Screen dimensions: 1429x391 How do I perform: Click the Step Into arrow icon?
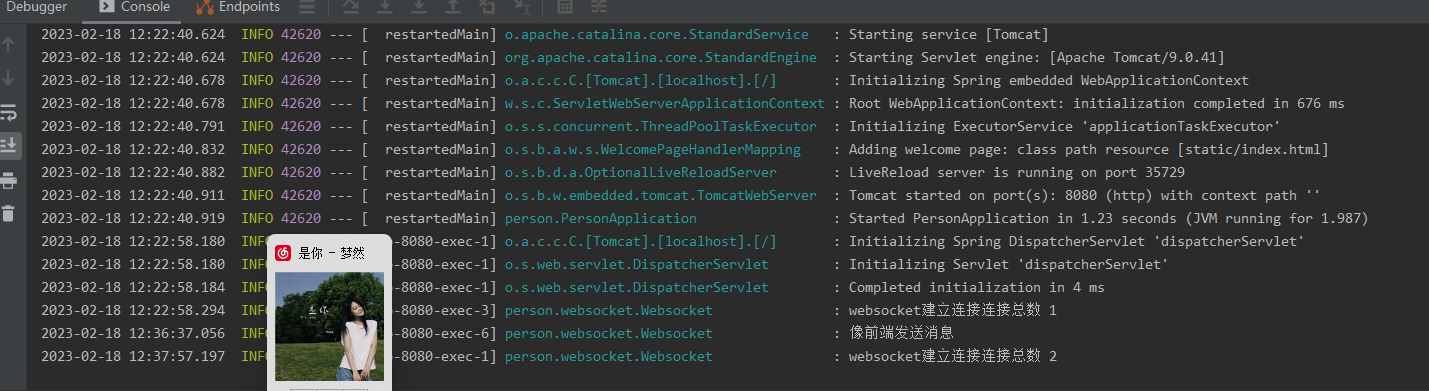pos(385,6)
